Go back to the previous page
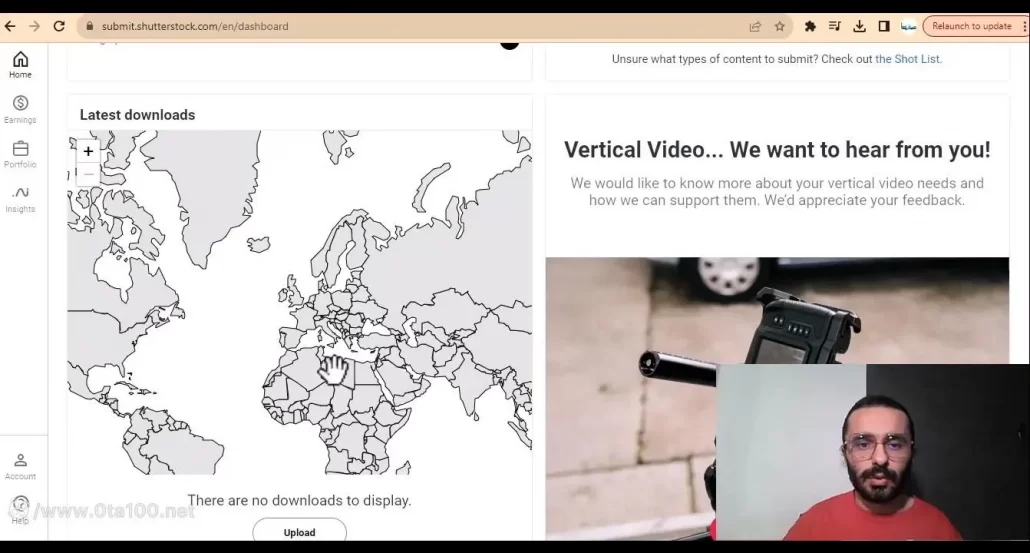 (x=11, y=26)
